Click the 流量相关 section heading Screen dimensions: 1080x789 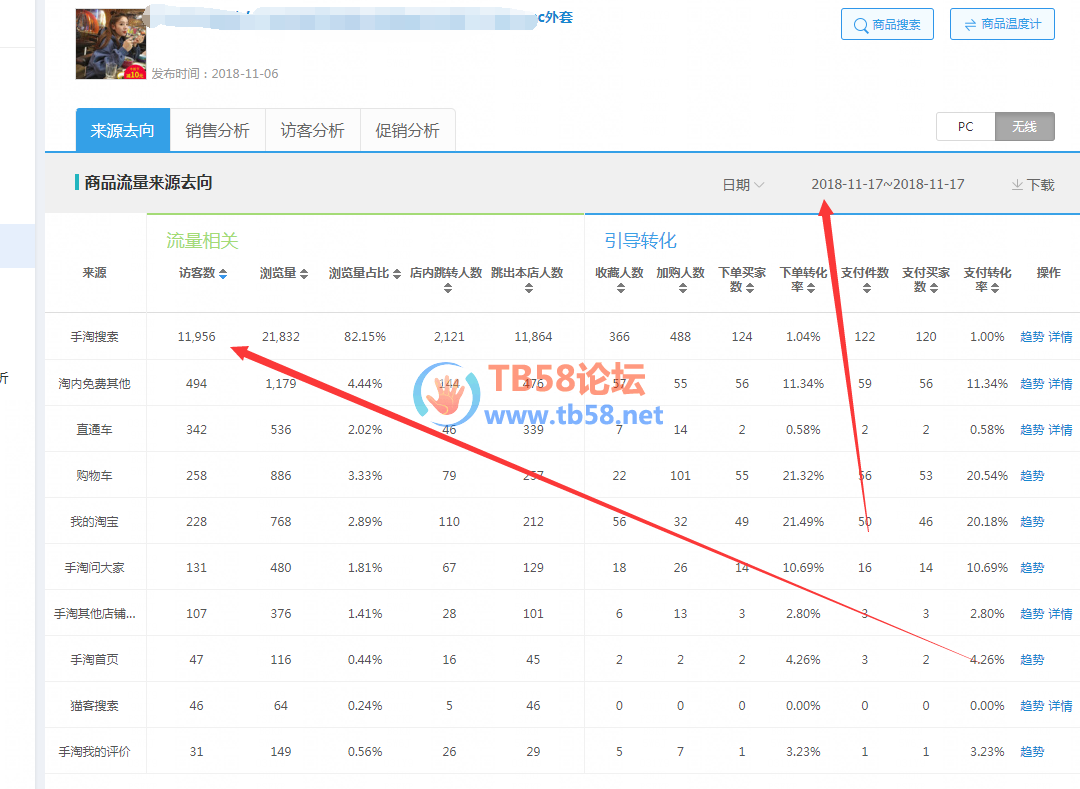202,240
